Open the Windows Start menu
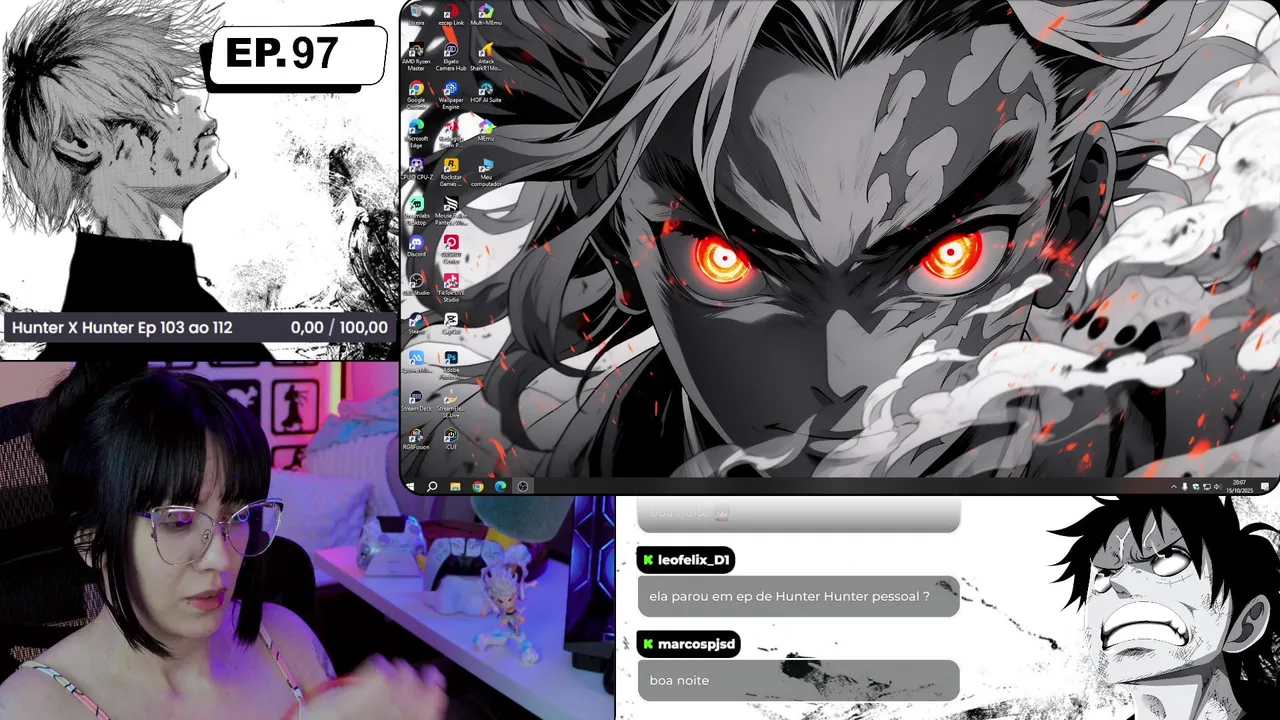The width and height of the screenshot is (1280, 720). click(x=410, y=486)
